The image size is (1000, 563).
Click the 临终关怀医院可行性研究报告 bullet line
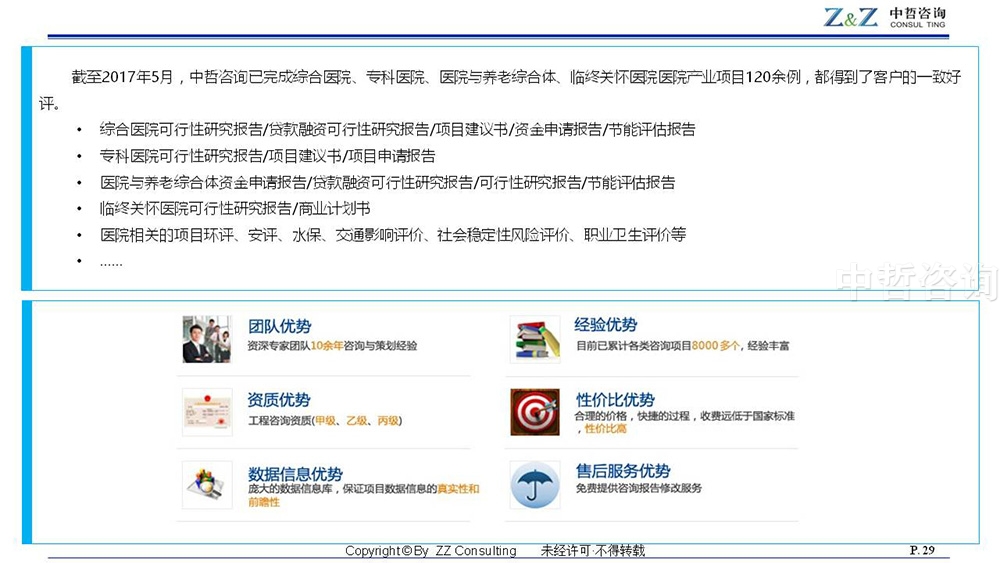coord(235,209)
